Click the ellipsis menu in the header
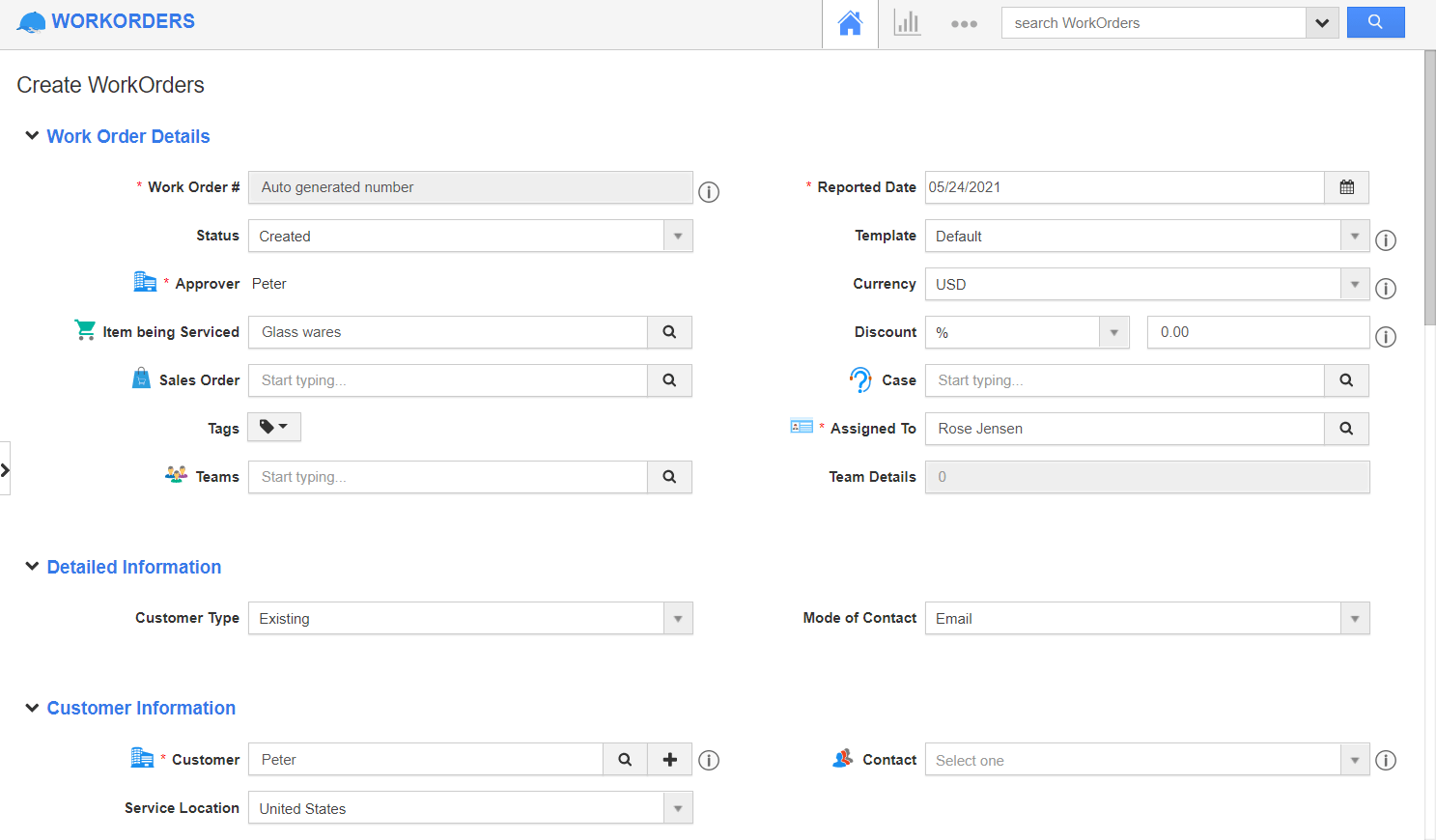The image size is (1436, 840). (x=963, y=23)
